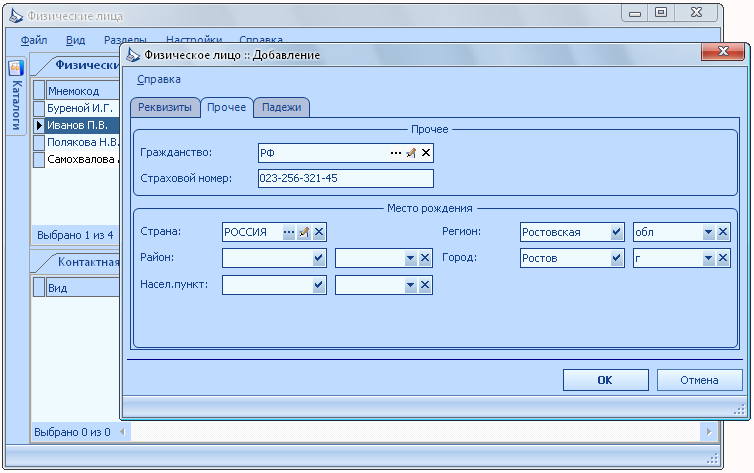Clear the Страна field
Image resolution: width=754 pixels, height=473 pixels.
(x=319, y=232)
